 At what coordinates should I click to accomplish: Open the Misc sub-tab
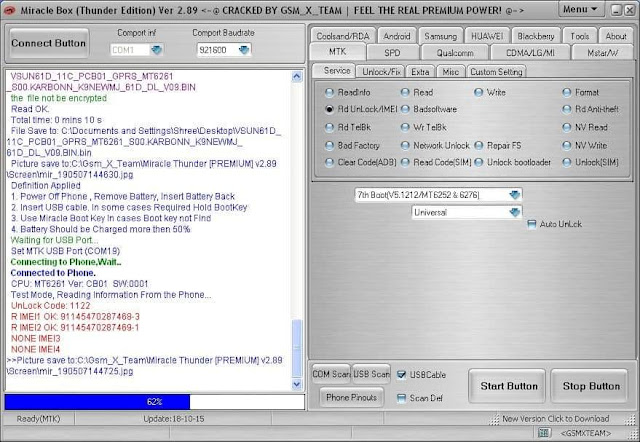[451, 72]
